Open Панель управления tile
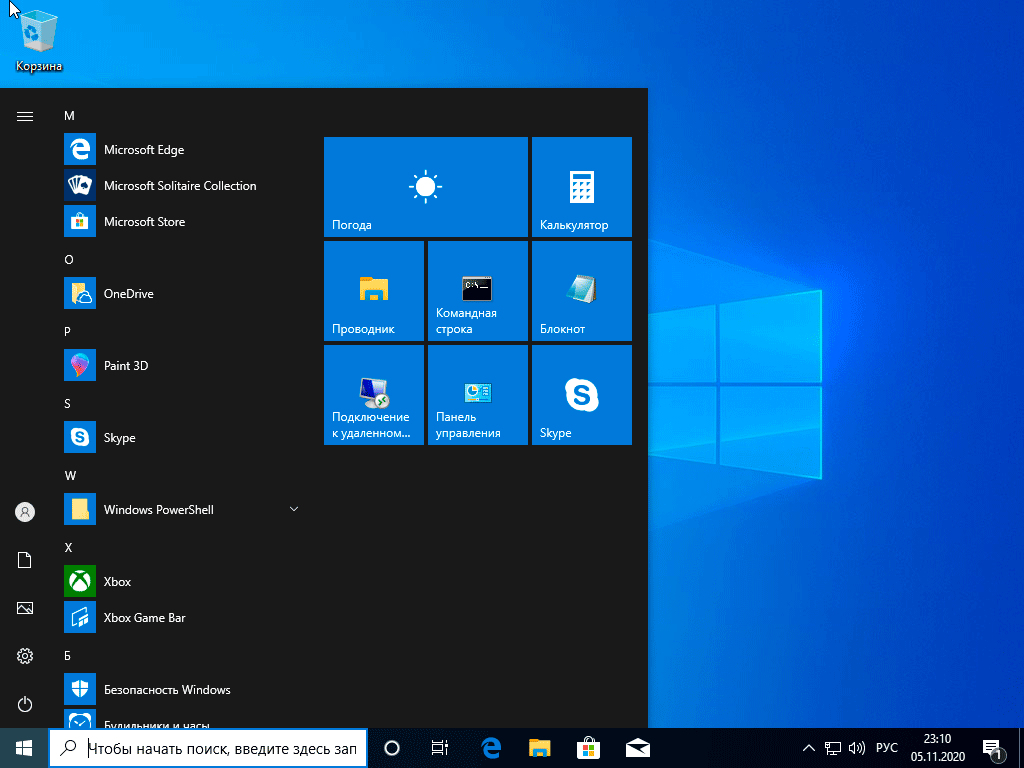Image resolution: width=1024 pixels, height=768 pixels. (477, 395)
